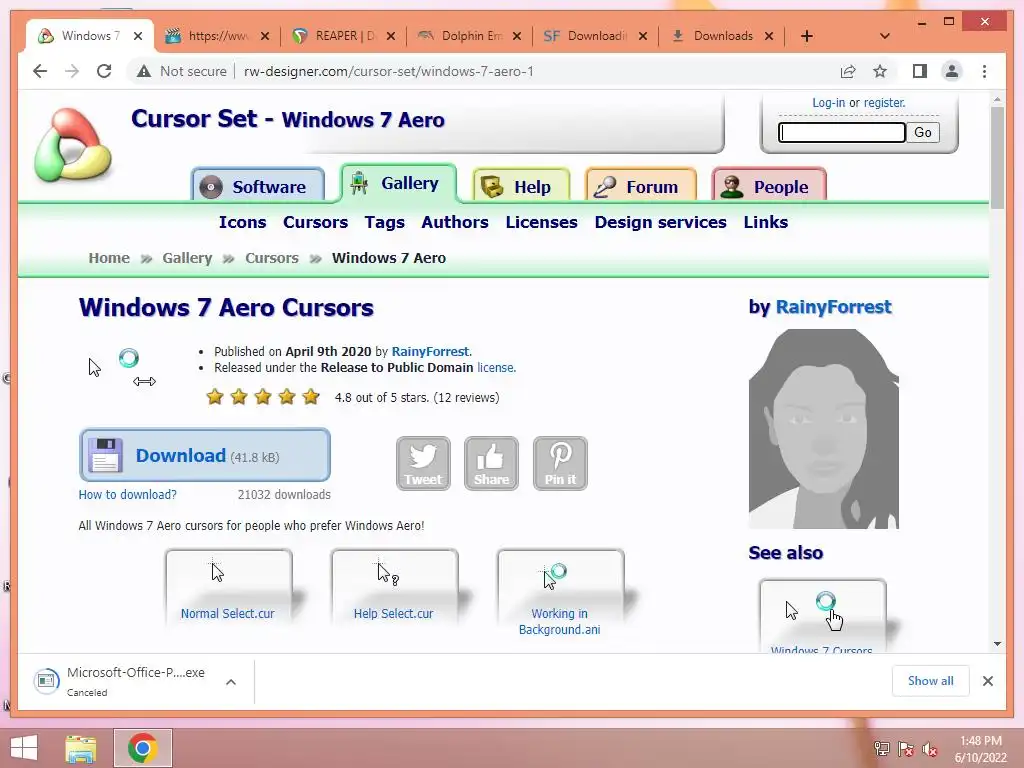The image size is (1024, 768).
Task: Close the Dolphin Emulator tab
Action: [517, 36]
